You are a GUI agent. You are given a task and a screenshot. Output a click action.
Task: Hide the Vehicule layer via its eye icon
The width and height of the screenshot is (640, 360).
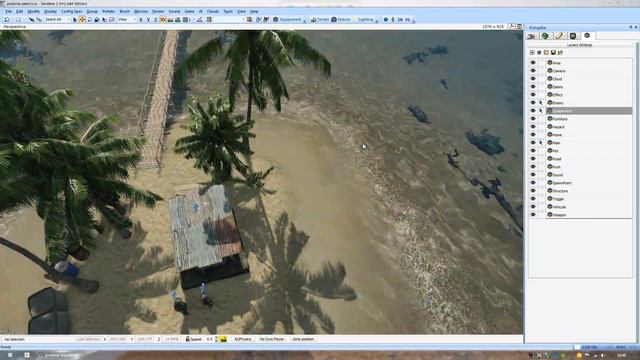(533, 207)
